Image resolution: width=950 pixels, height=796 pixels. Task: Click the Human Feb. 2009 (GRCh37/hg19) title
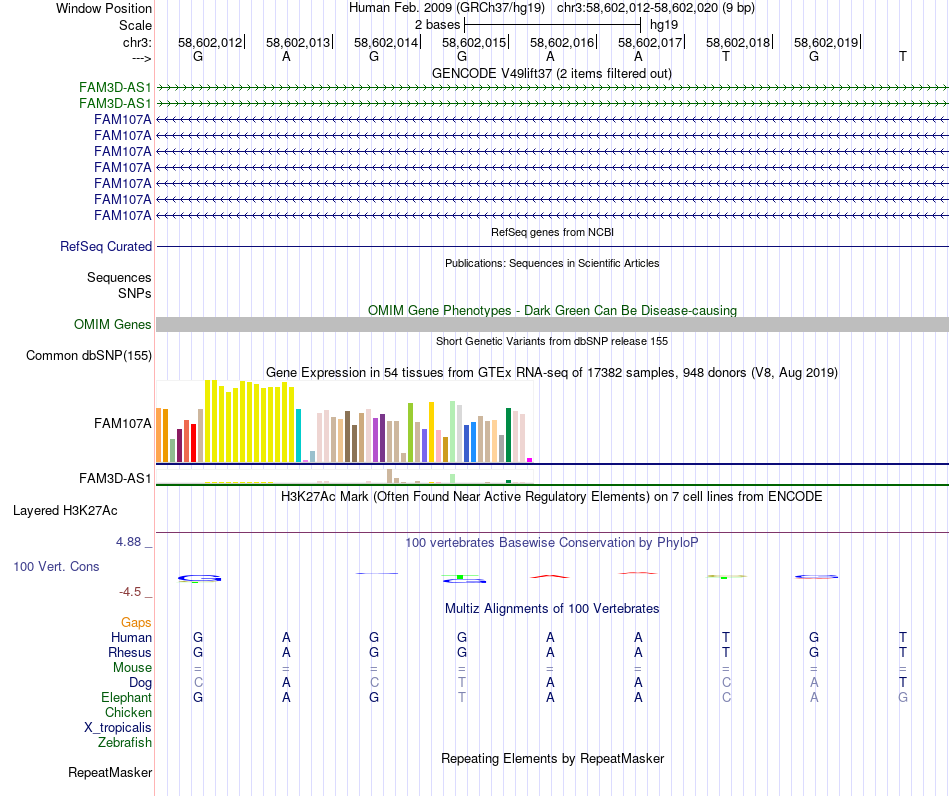click(447, 8)
